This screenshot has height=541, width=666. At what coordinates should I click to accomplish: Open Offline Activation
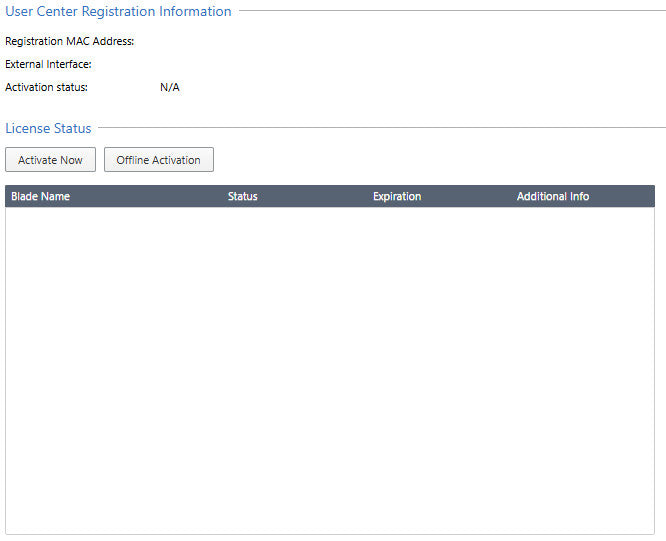158,160
